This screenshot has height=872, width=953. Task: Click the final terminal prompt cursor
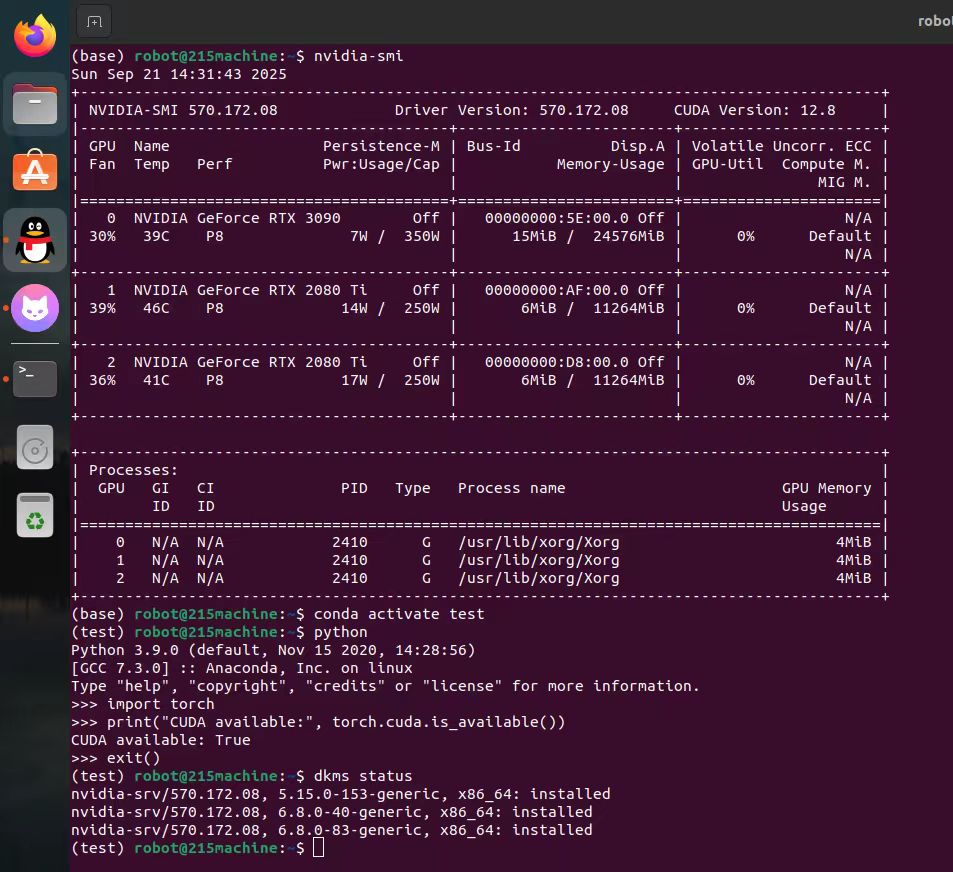pyautogui.click(x=318, y=848)
